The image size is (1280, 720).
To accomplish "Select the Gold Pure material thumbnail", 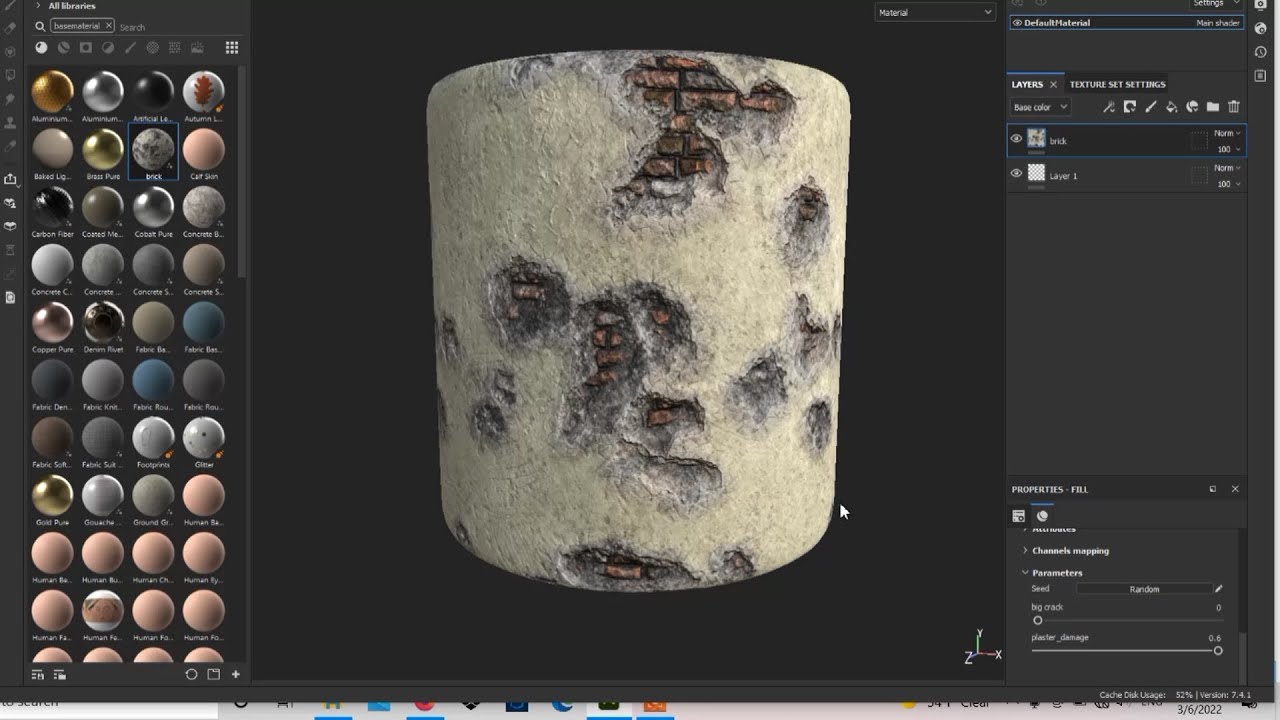I will tap(52, 495).
